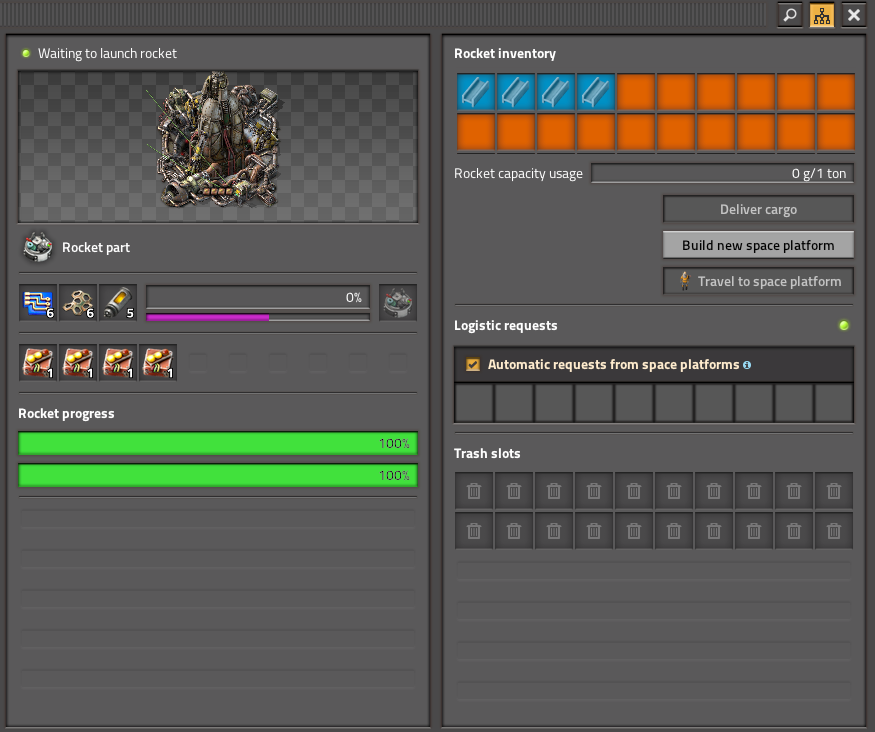
Task: Toggle the logistic network circuit icon
Action: [x=822, y=15]
